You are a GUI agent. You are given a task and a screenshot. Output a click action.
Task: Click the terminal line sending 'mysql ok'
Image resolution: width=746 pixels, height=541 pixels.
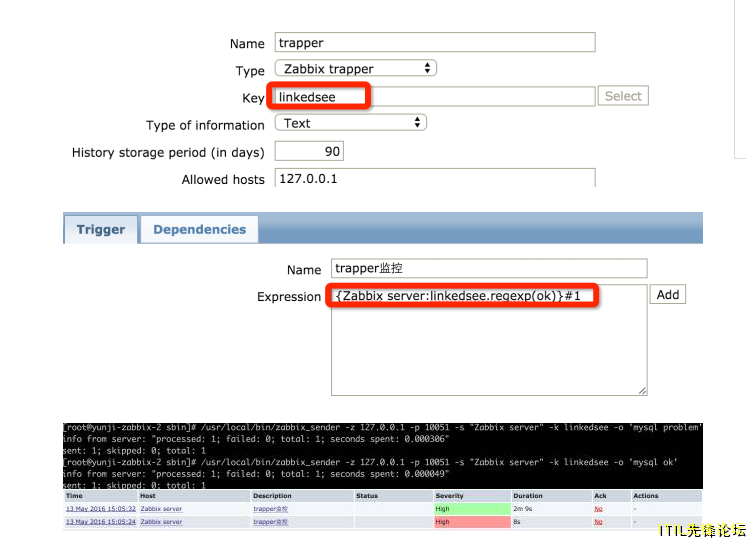[x=371, y=462]
